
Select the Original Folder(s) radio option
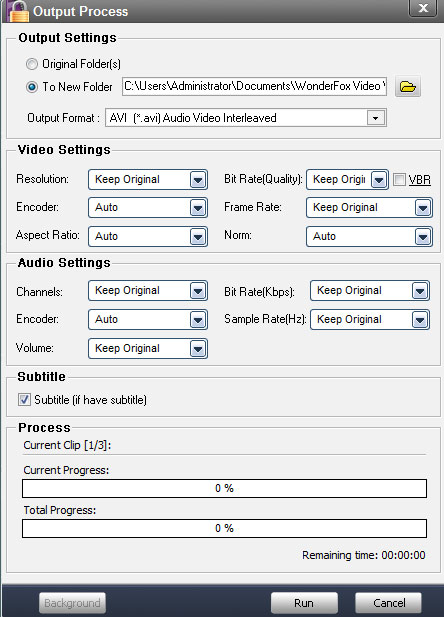[x=31, y=64]
